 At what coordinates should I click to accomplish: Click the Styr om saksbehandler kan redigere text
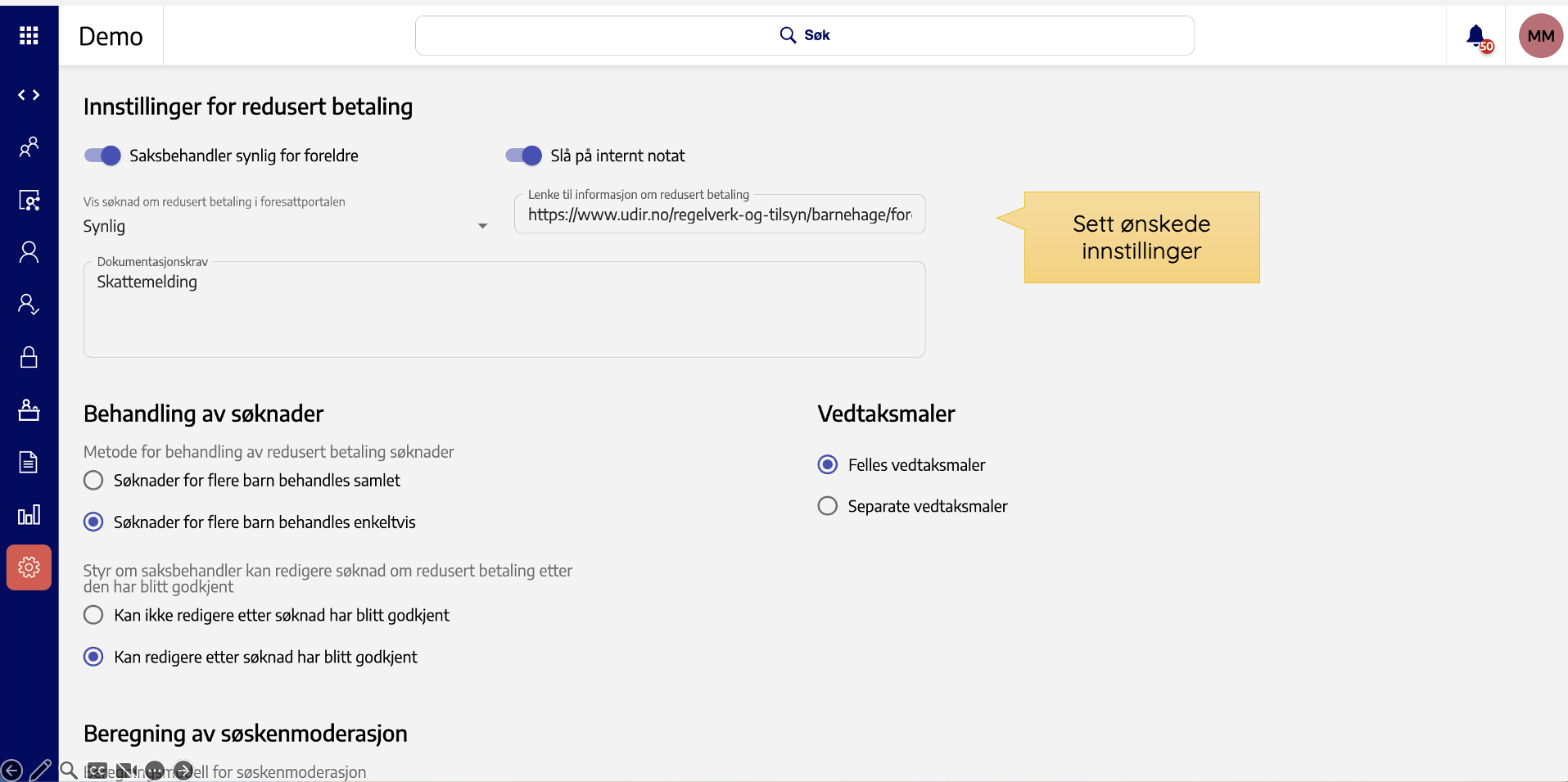pyautogui.click(x=328, y=578)
